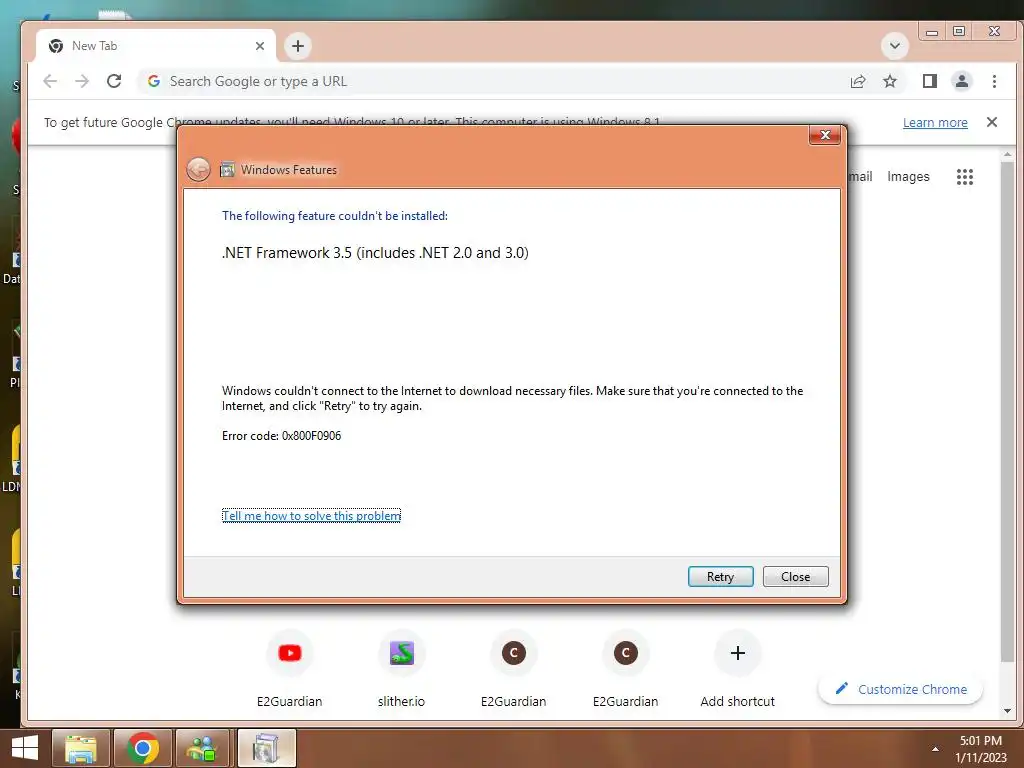Viewport: 1024px width, 768px height.
Task: Click the Chrome page vertical scrollbar
Action: [1007, 411]
